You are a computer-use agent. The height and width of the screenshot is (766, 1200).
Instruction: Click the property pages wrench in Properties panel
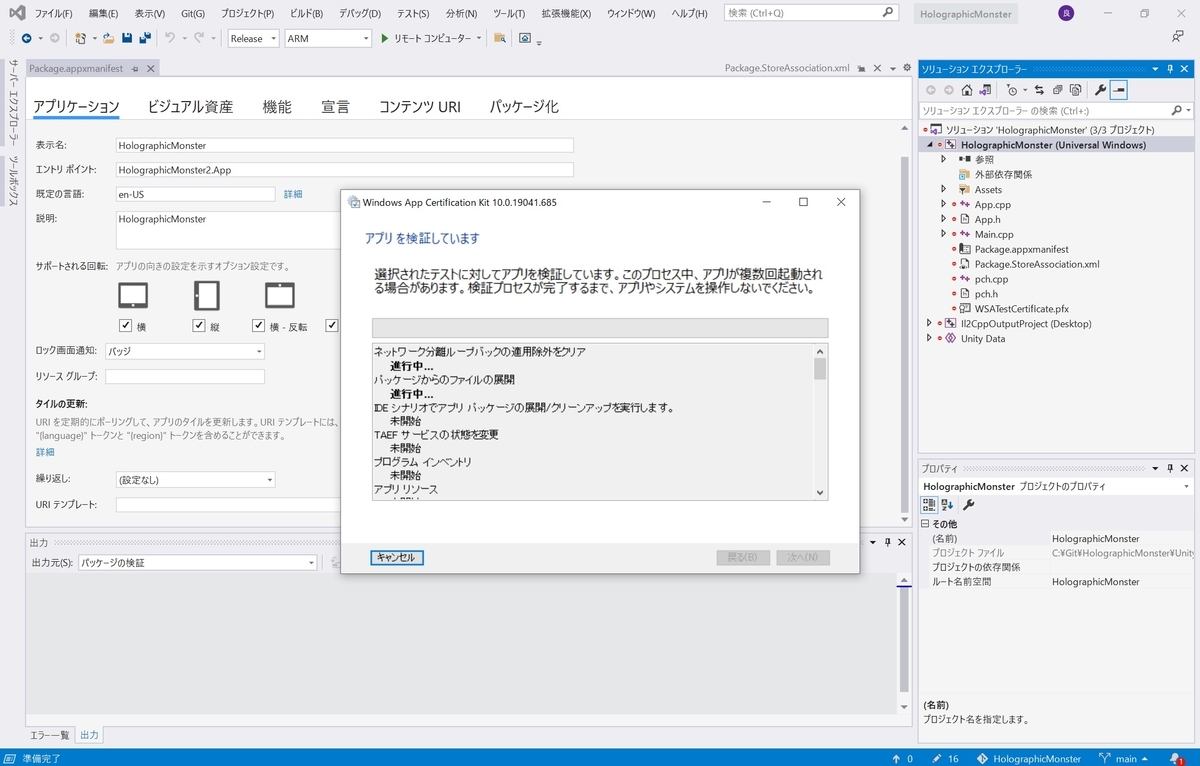pos(968,505)
